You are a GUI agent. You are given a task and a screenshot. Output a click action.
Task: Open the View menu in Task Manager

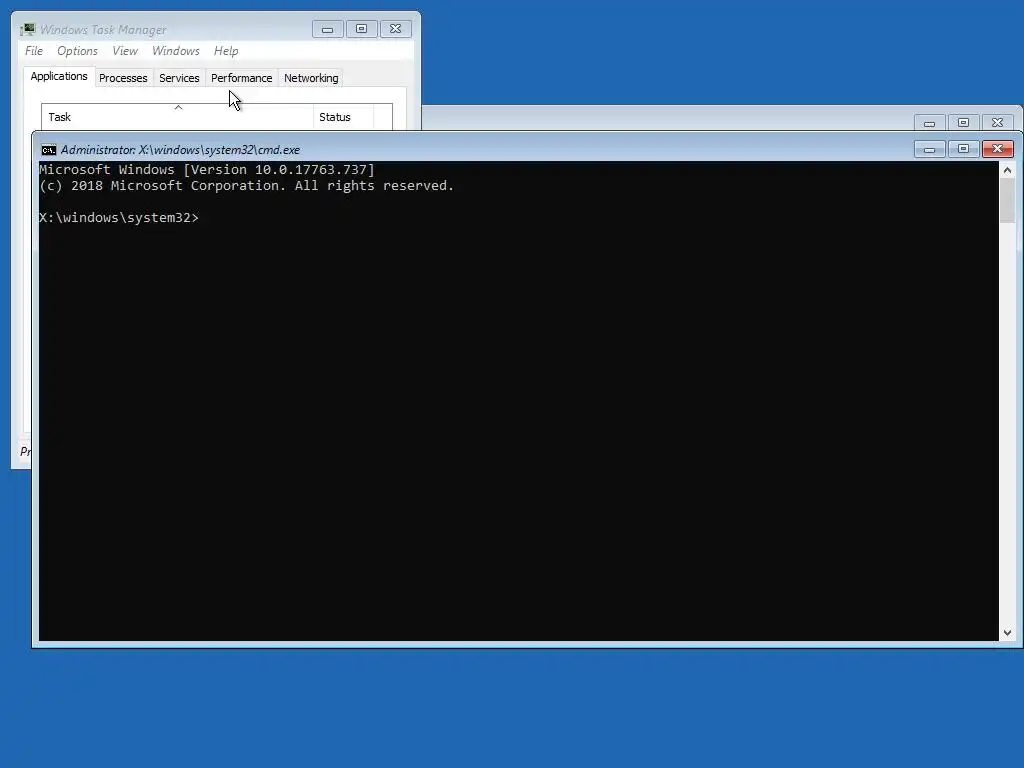pos(125,51)
